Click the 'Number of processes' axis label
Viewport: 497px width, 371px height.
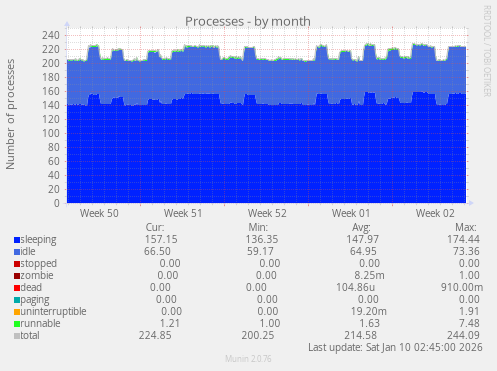tap(10, 114)
